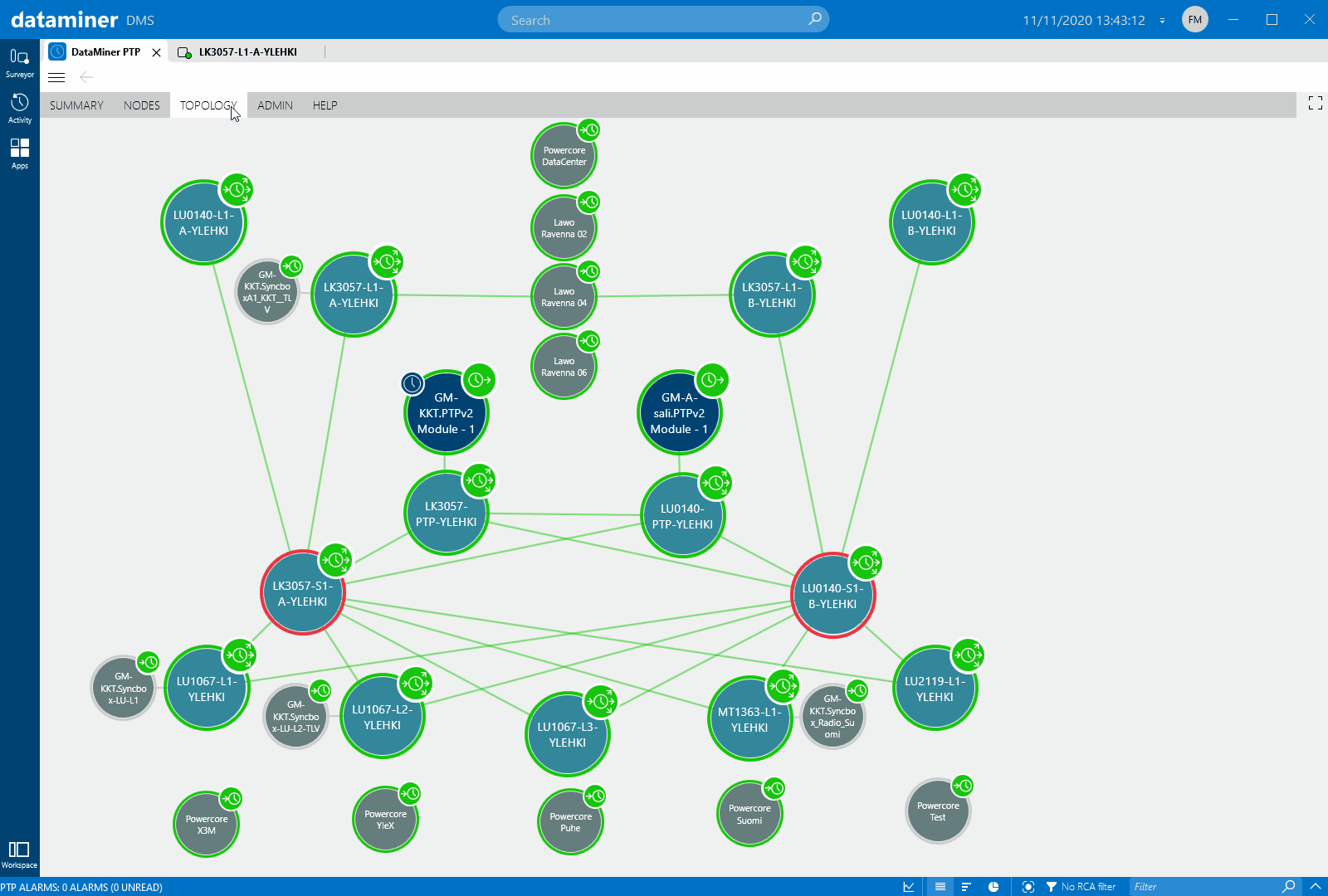Image resolution: width=1328 pixels, height=896 pixels.
Task: Select the LU1067-L2-YLEHKI node
Action: 382,717
